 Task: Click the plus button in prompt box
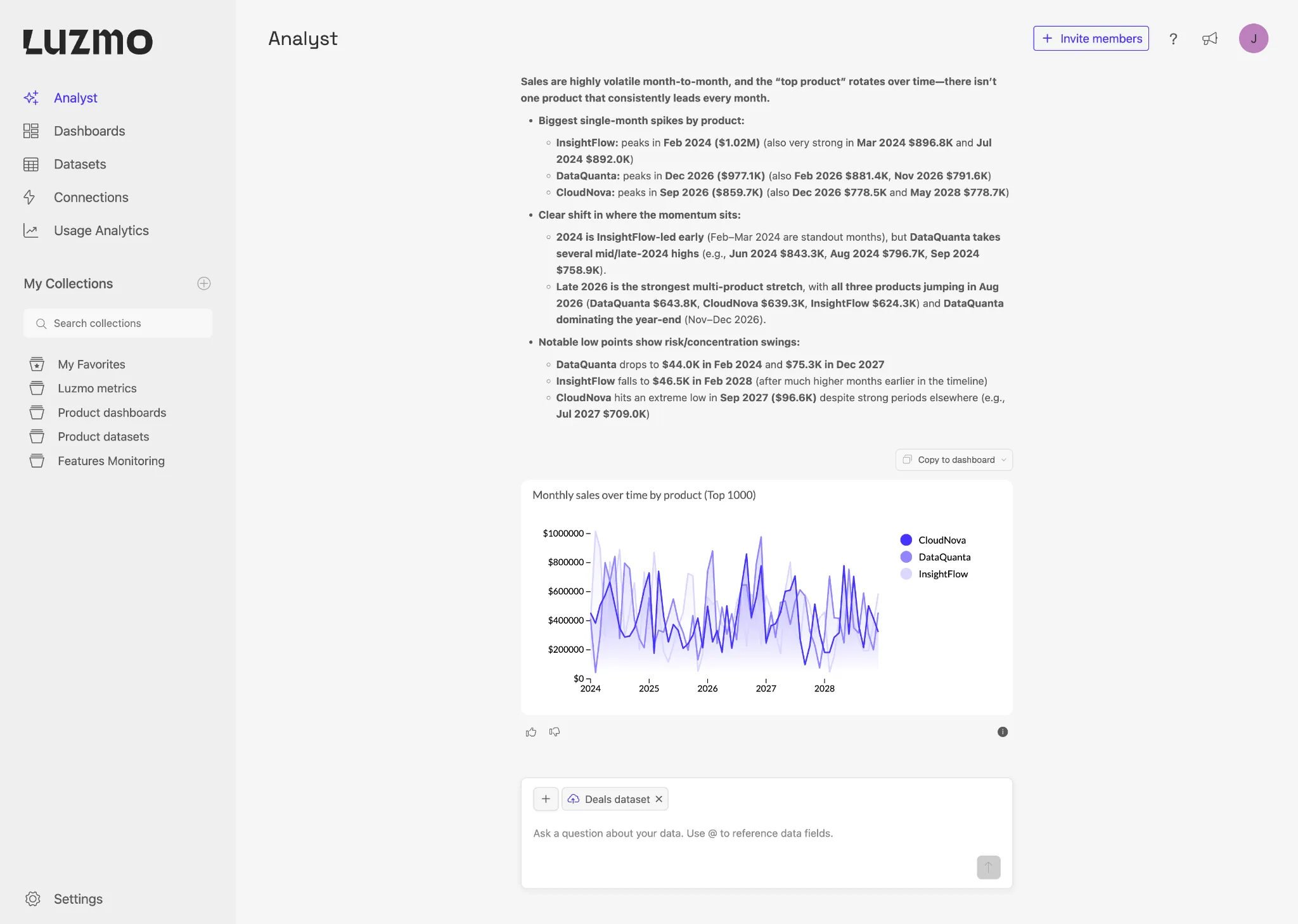[546, 799]
